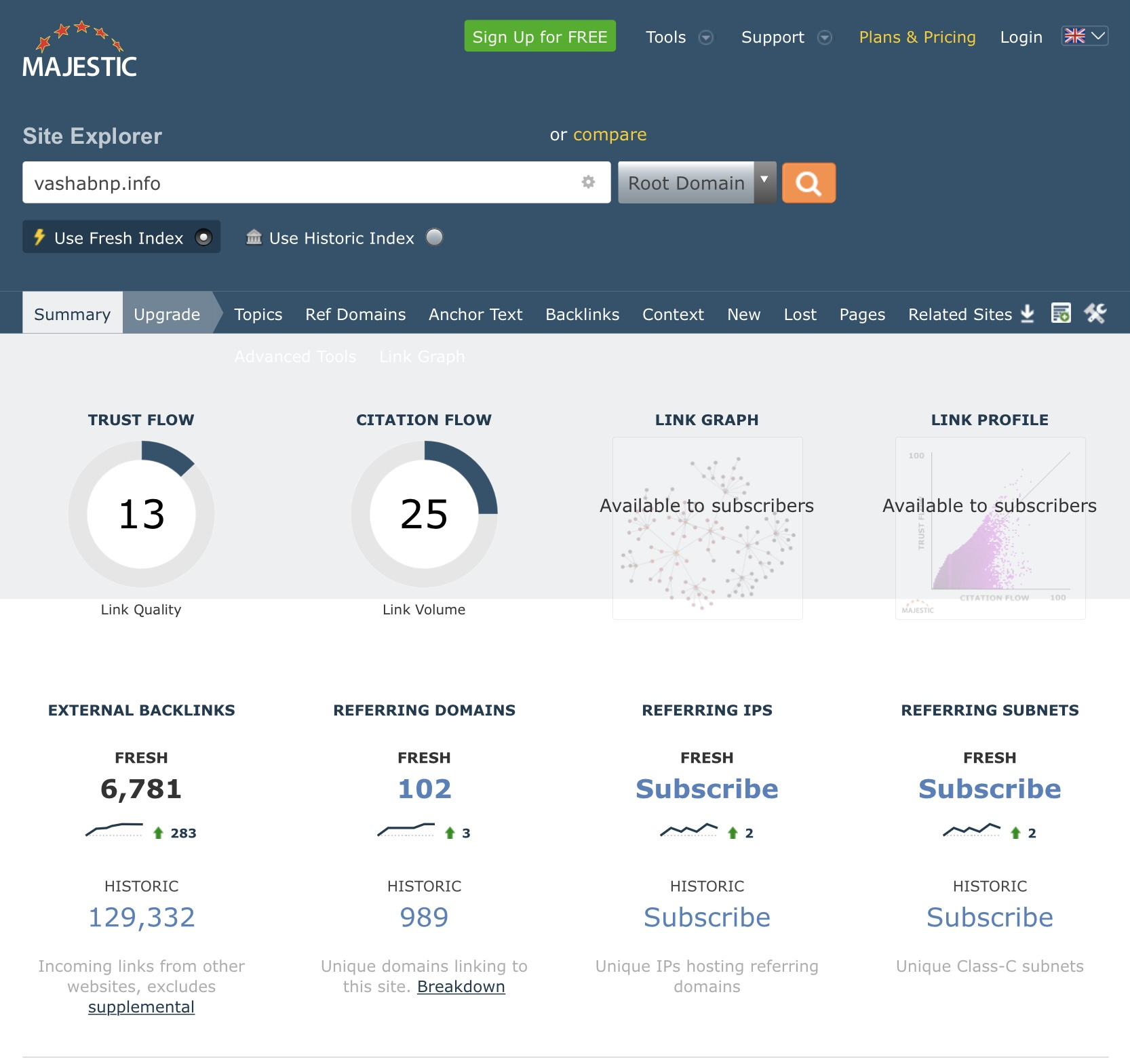Open the Root Domain scope dropdown arrow
Image resolution: width=1130 pixels, height=1064 pixels.
pos(764,182)
